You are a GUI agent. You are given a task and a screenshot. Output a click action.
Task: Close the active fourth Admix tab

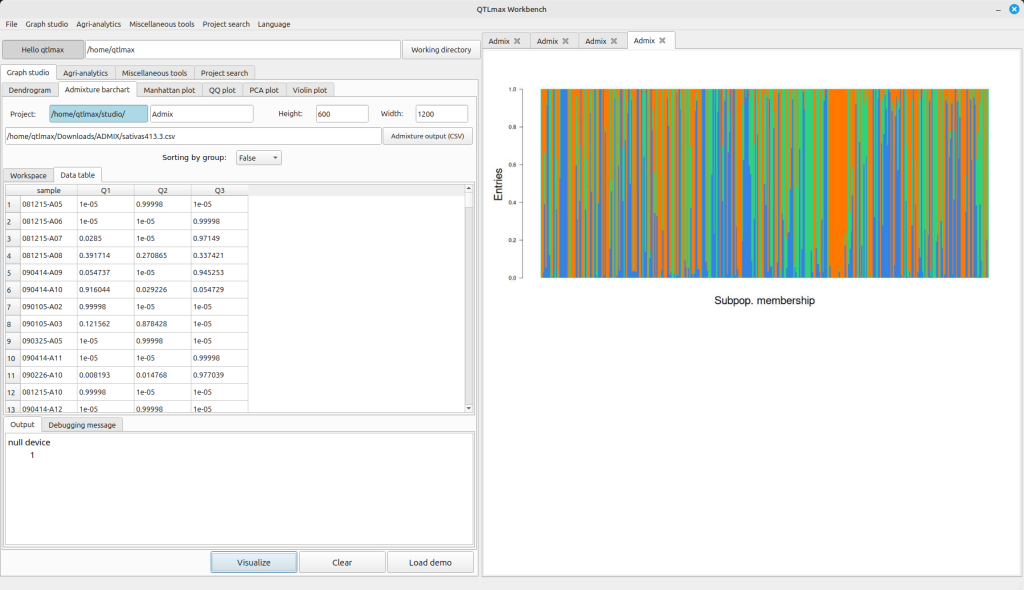[x=662, y=41]
